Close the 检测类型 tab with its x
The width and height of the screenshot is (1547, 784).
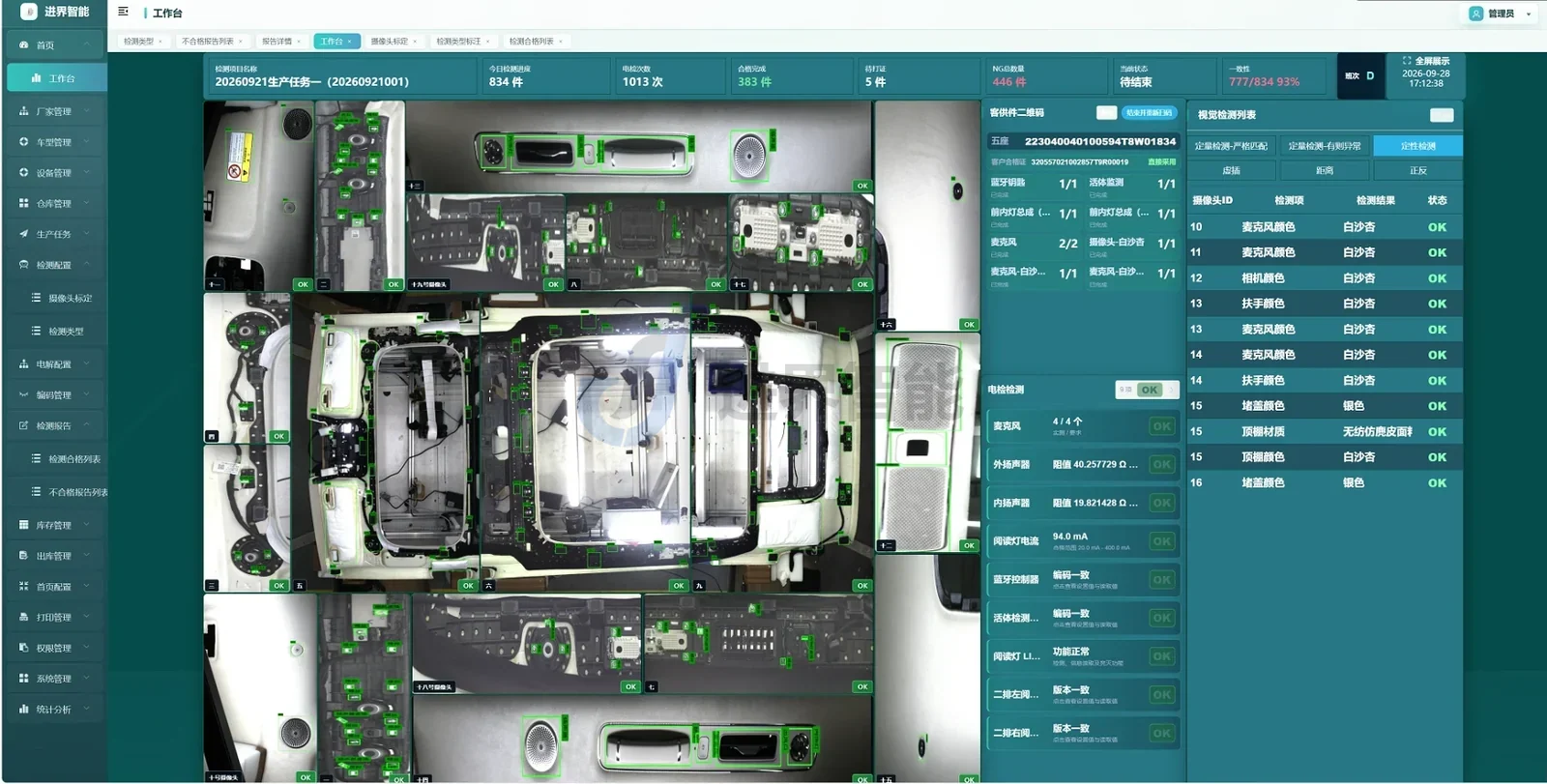(x=161, y=42)
